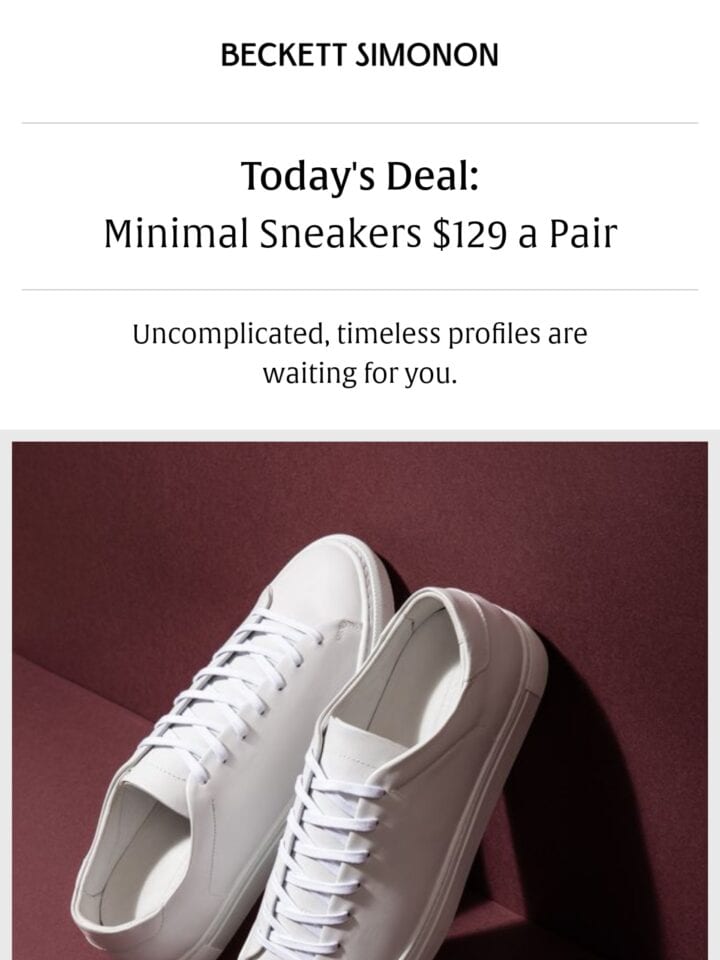Image resolution: width=720 pixels, height=960 pixels.
Task: Click the "Today's Deal:" heading
Action: (359, 176)
